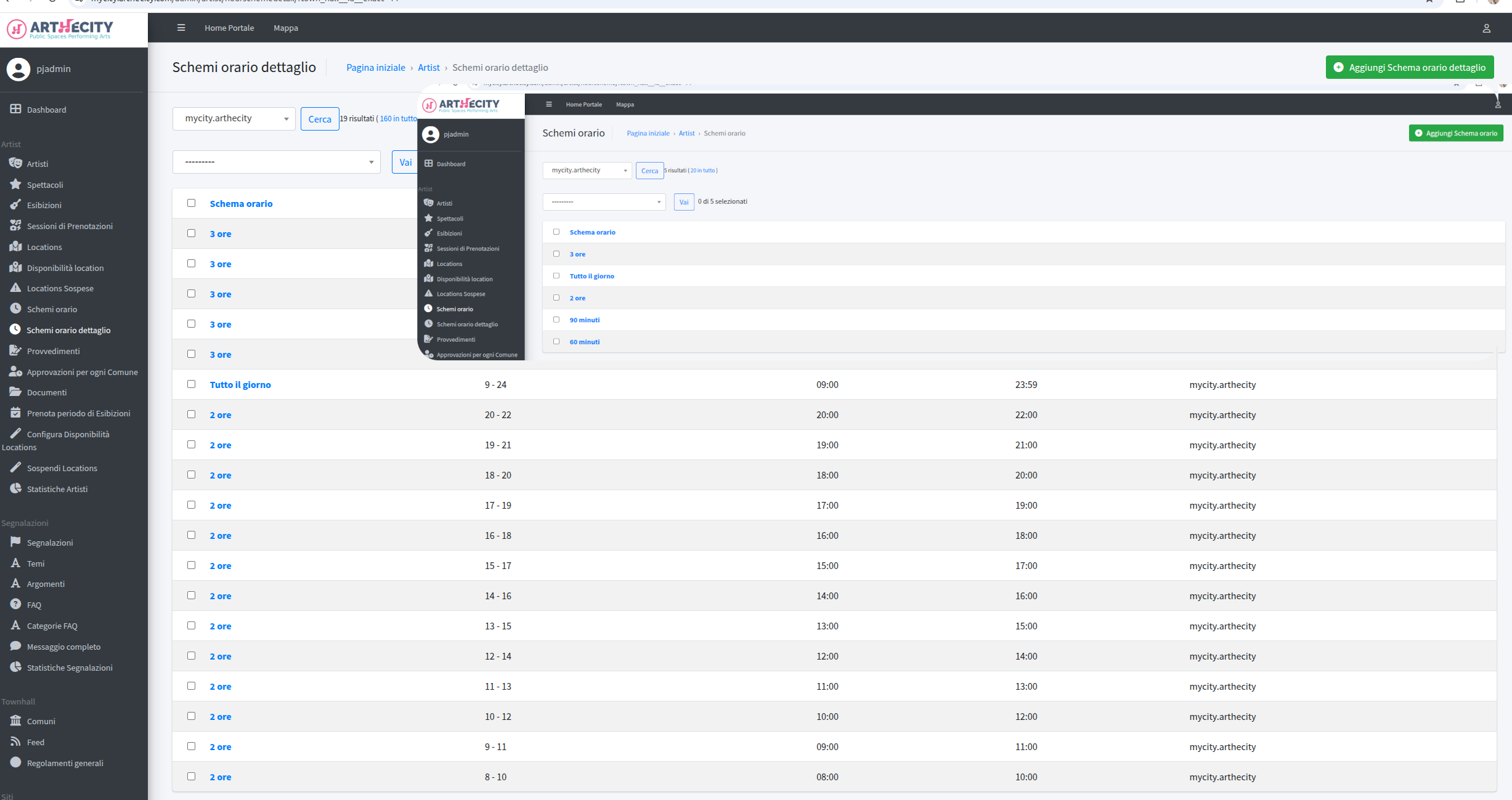Click Aggiungi Schema orario dettaglio button
The image size is (1512, 800).
[1410, 67]
